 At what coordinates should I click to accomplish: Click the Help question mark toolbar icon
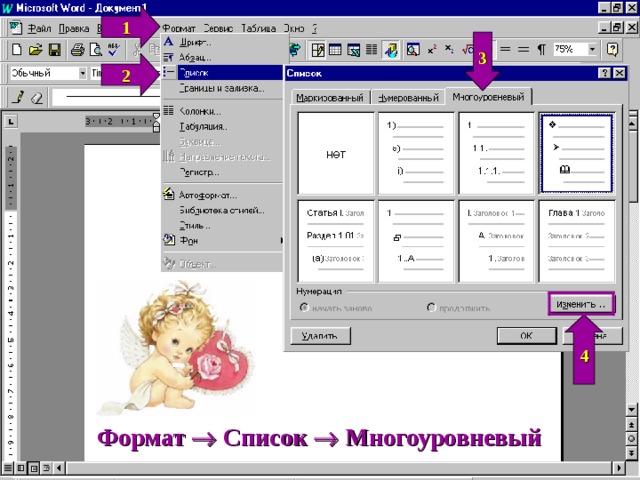(612, 50)
